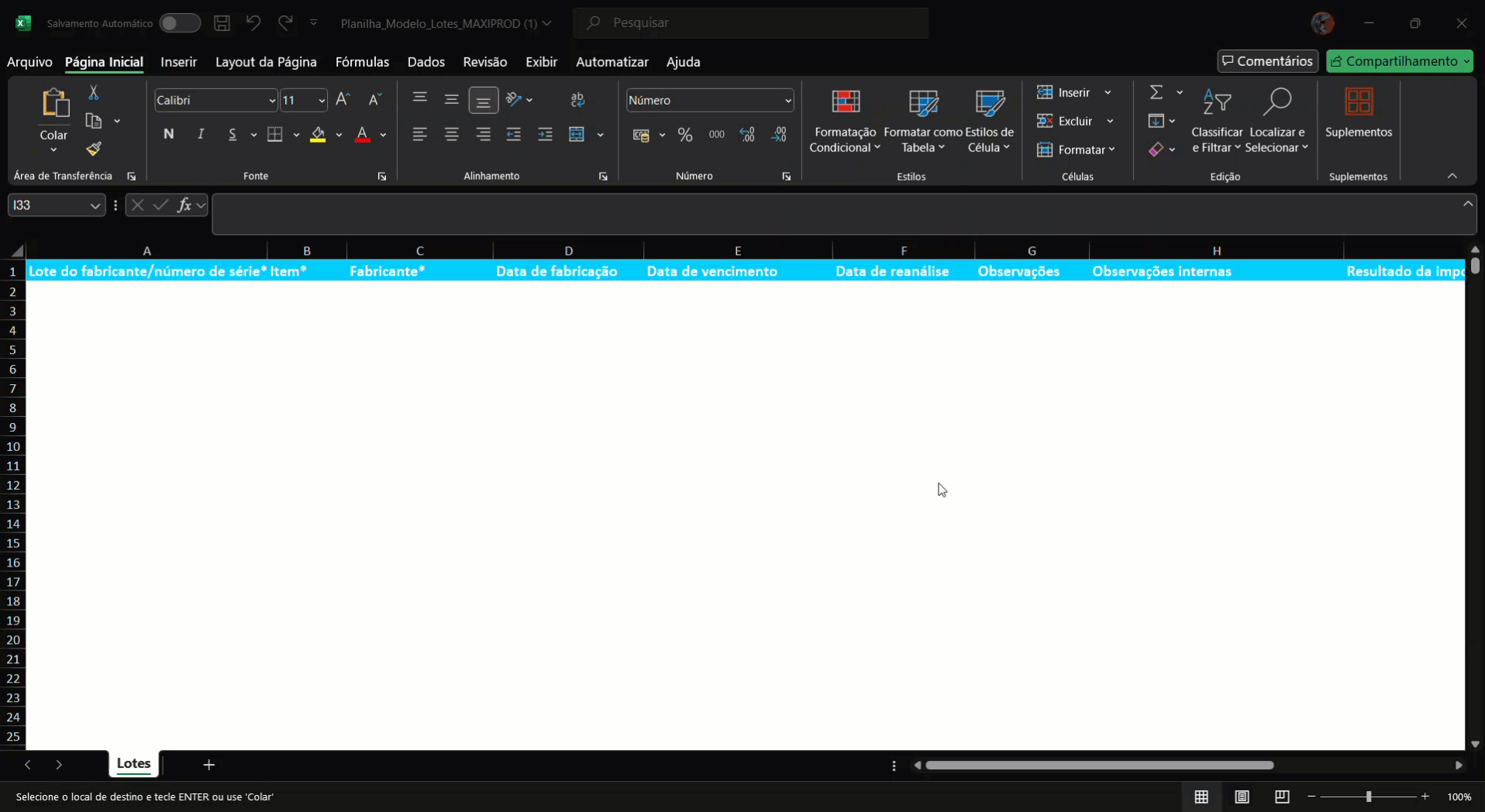Click the orientation text angle icon

click(514, 100)
